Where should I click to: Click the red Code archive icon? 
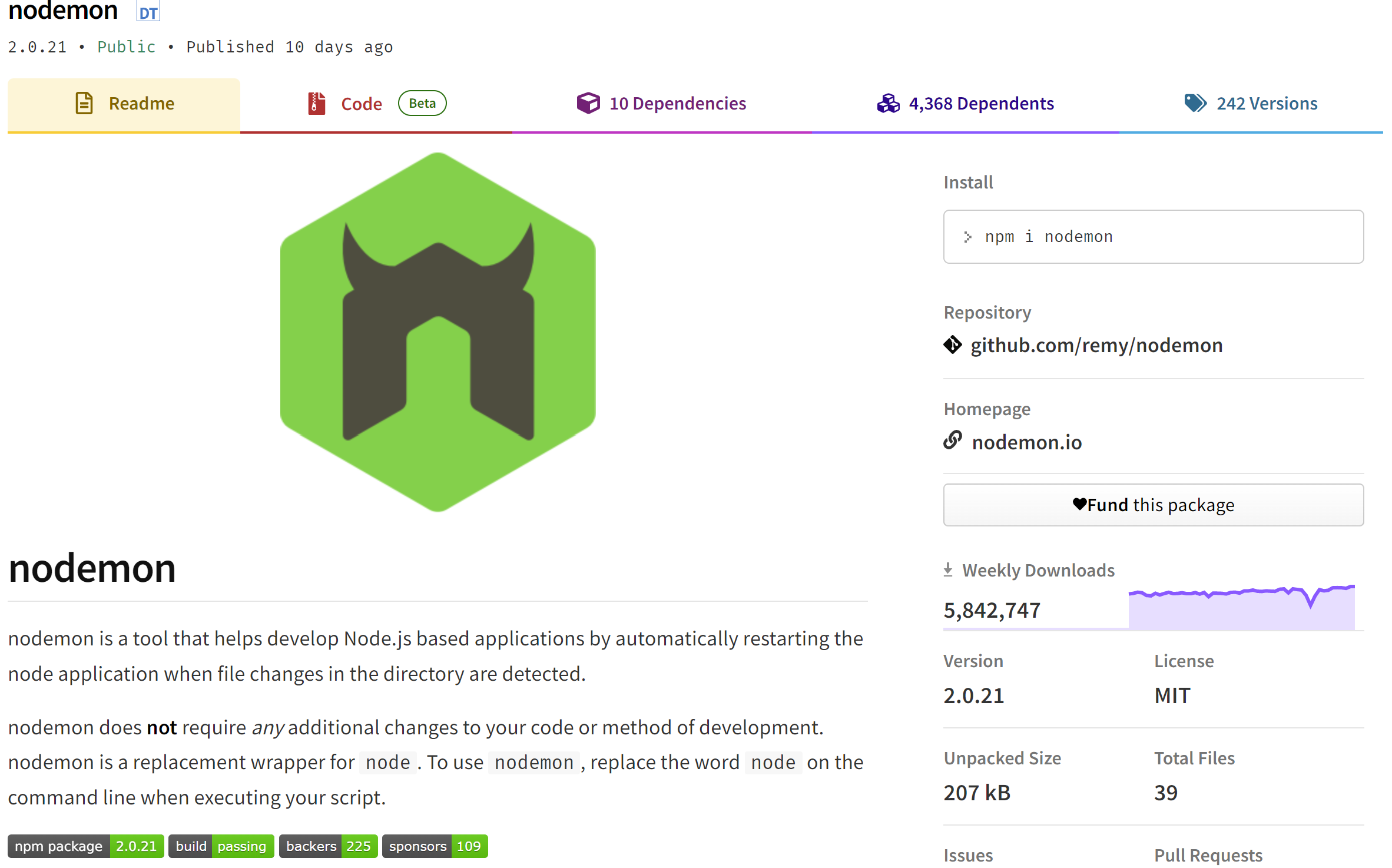[x=316, y=104]
